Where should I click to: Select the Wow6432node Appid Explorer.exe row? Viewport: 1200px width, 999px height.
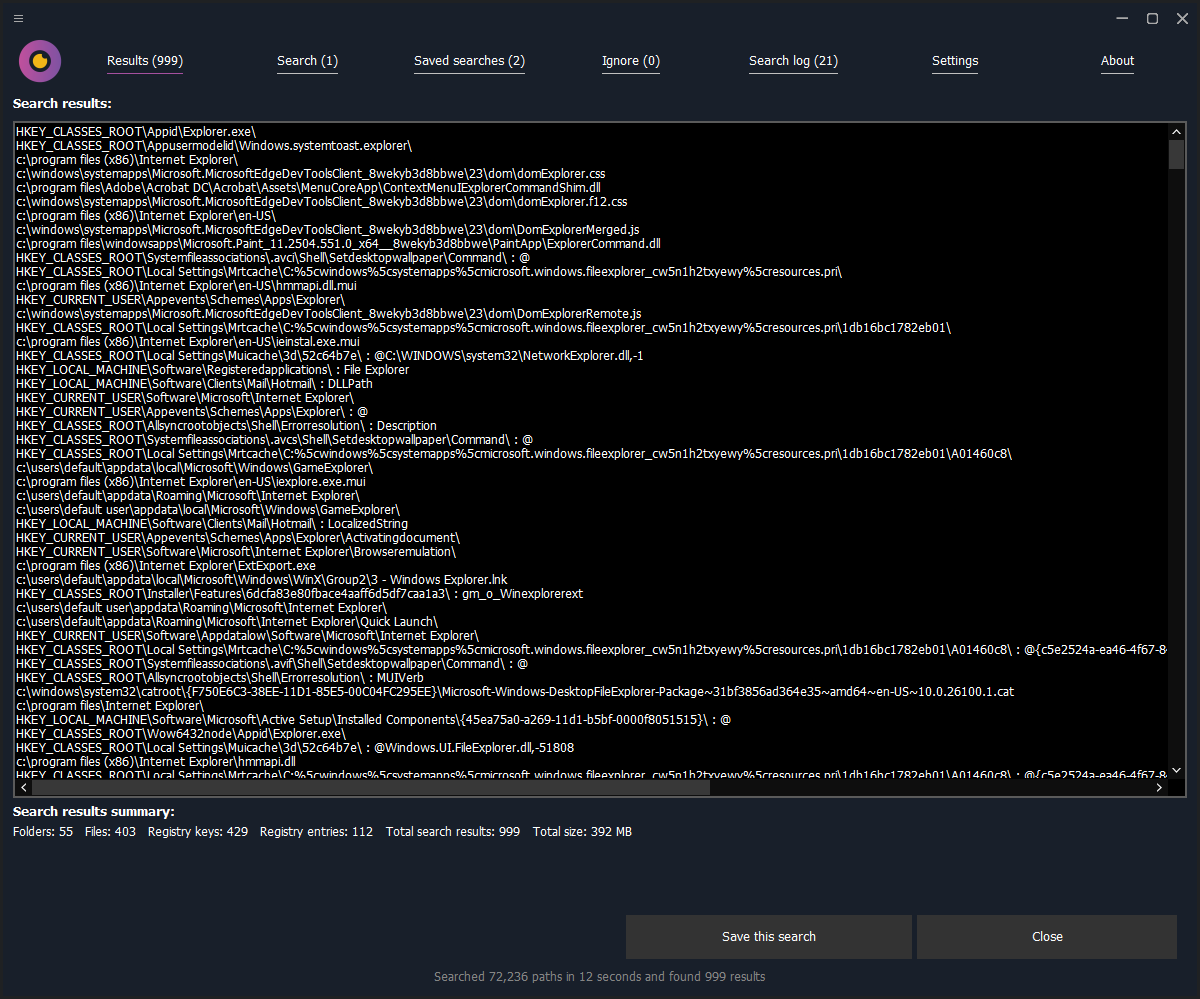pos(591,734)
